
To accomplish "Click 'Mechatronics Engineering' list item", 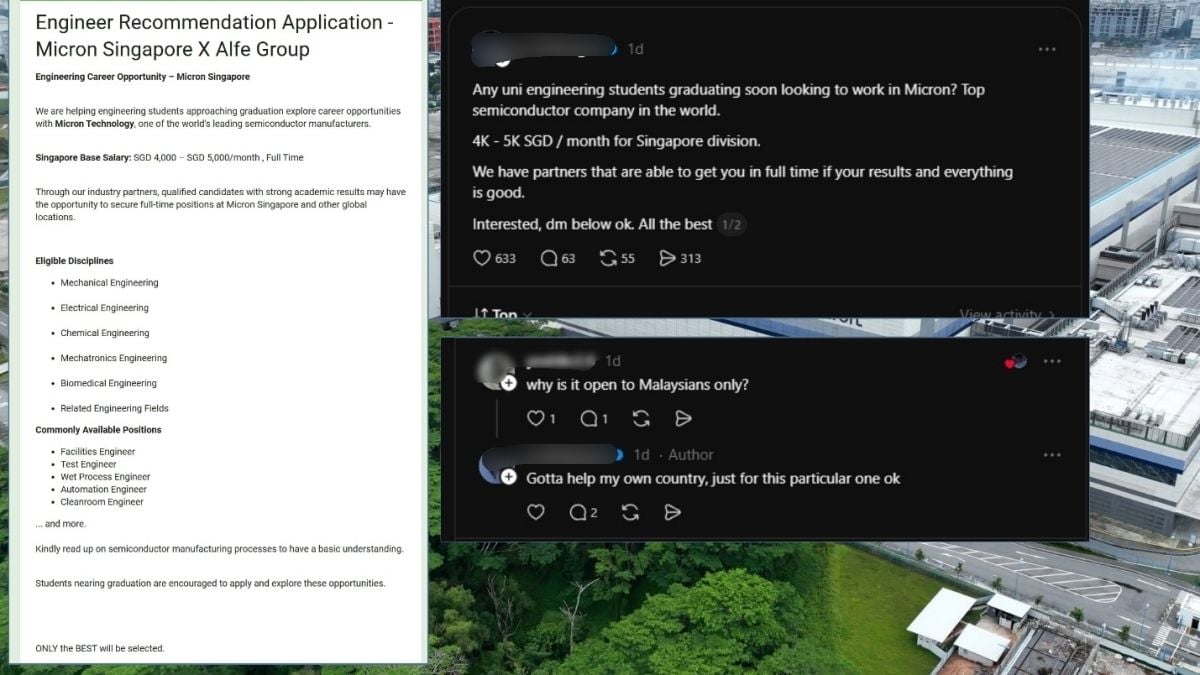I will (113, 358).
